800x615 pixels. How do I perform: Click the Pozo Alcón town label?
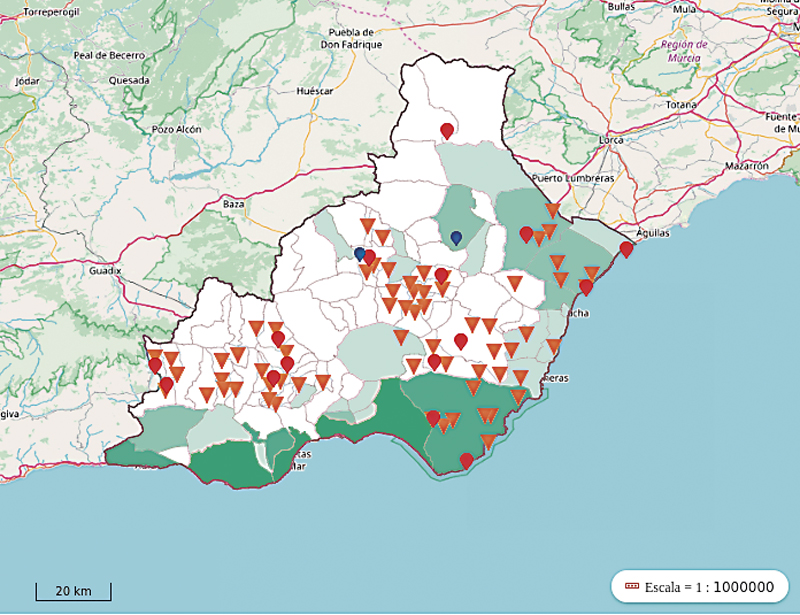click(x=177, y=129)
